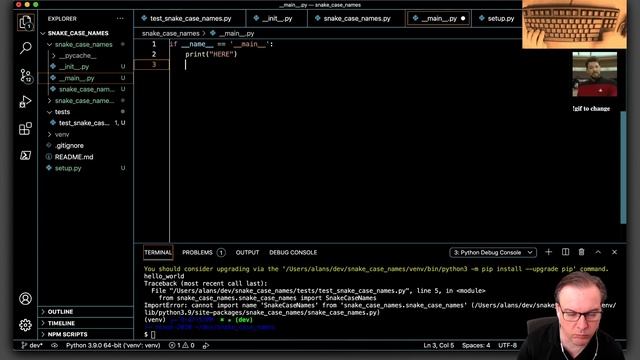
Task: Open Explorer more actions ellipsis
Action: tap(120, 18)
